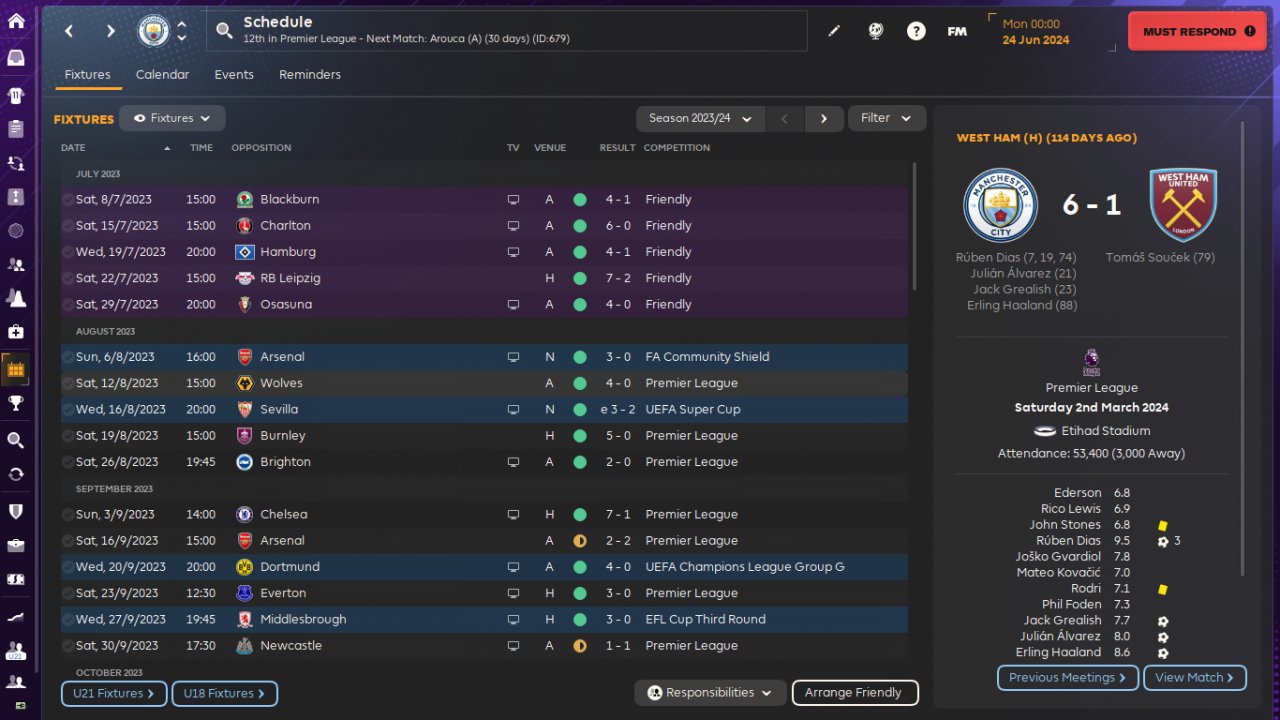Open the Fixtures view dropdown

[172, 118]
